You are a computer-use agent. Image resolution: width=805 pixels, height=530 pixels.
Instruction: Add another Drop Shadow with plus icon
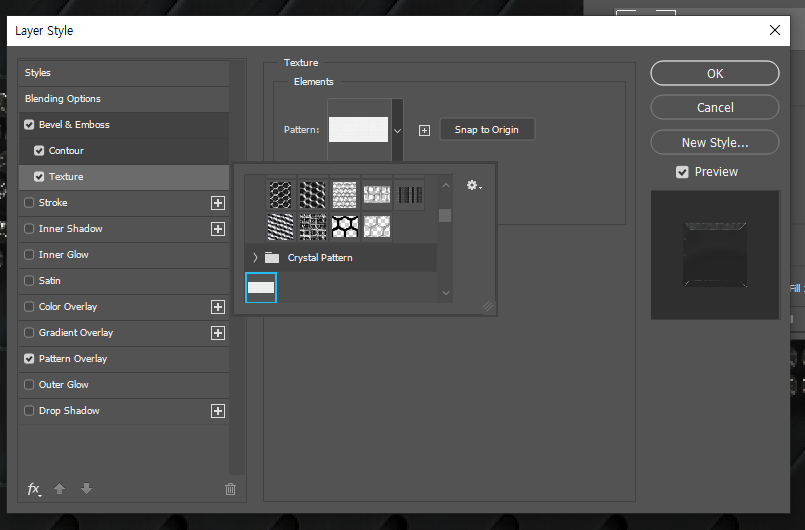218,411
